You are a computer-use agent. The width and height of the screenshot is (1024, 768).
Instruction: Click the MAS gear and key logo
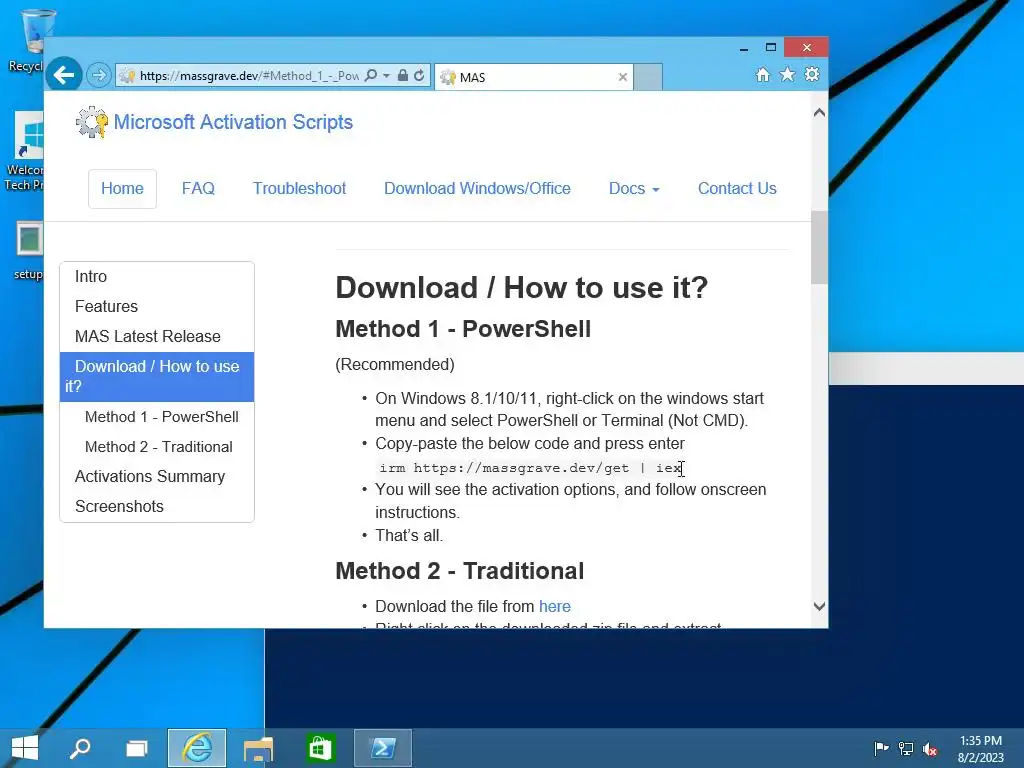point(91,122)
